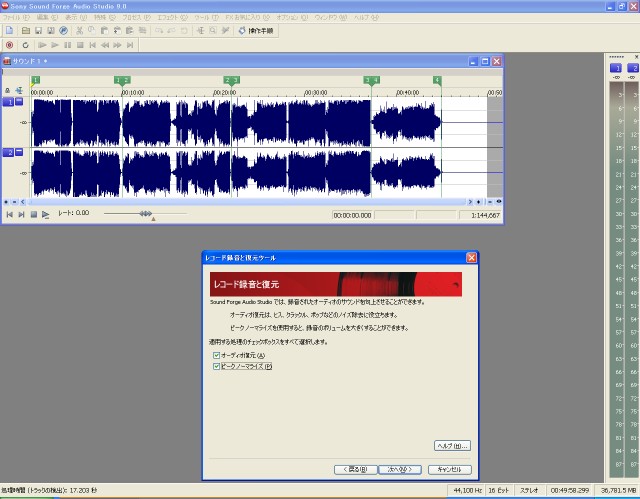Click the Go to Start button in sound window
640x499 pixels.
point(10,214)
